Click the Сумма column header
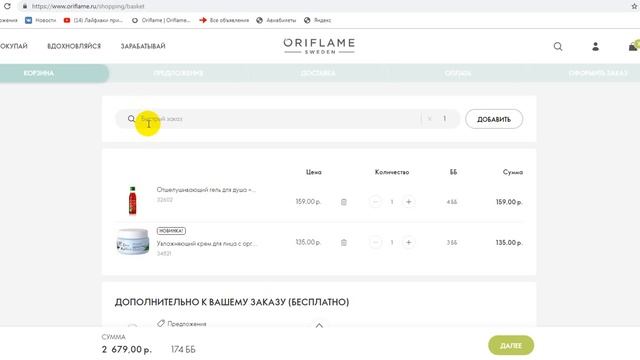Screen dimensions: 640x360 pyautogui.click(x=513, y=172)
